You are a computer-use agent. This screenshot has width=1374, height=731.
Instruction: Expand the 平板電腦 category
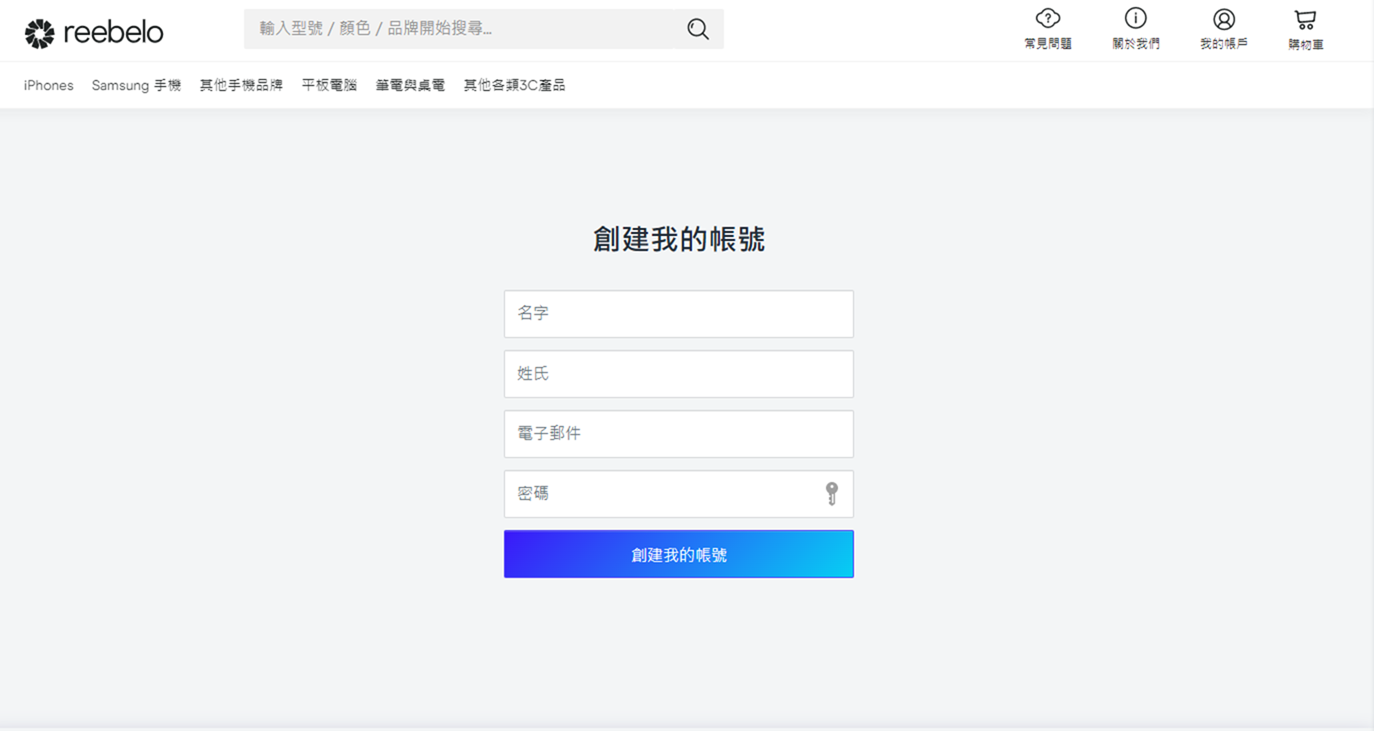329,86
